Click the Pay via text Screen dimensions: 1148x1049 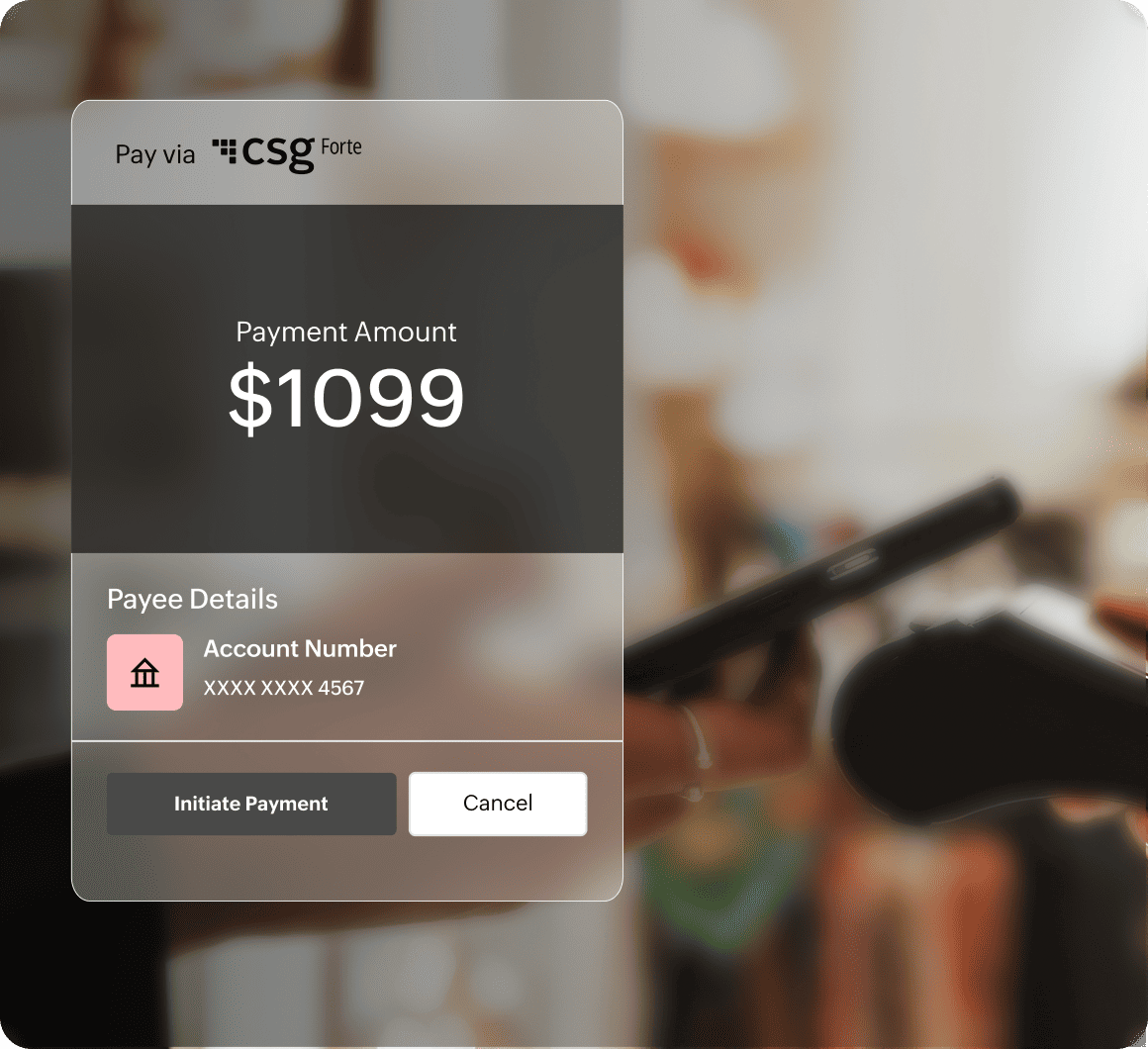coord(155,154)
